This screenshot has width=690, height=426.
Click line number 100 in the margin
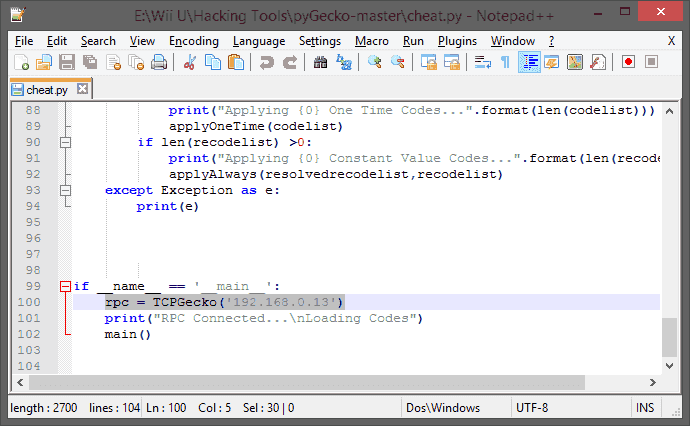(29, 302)
